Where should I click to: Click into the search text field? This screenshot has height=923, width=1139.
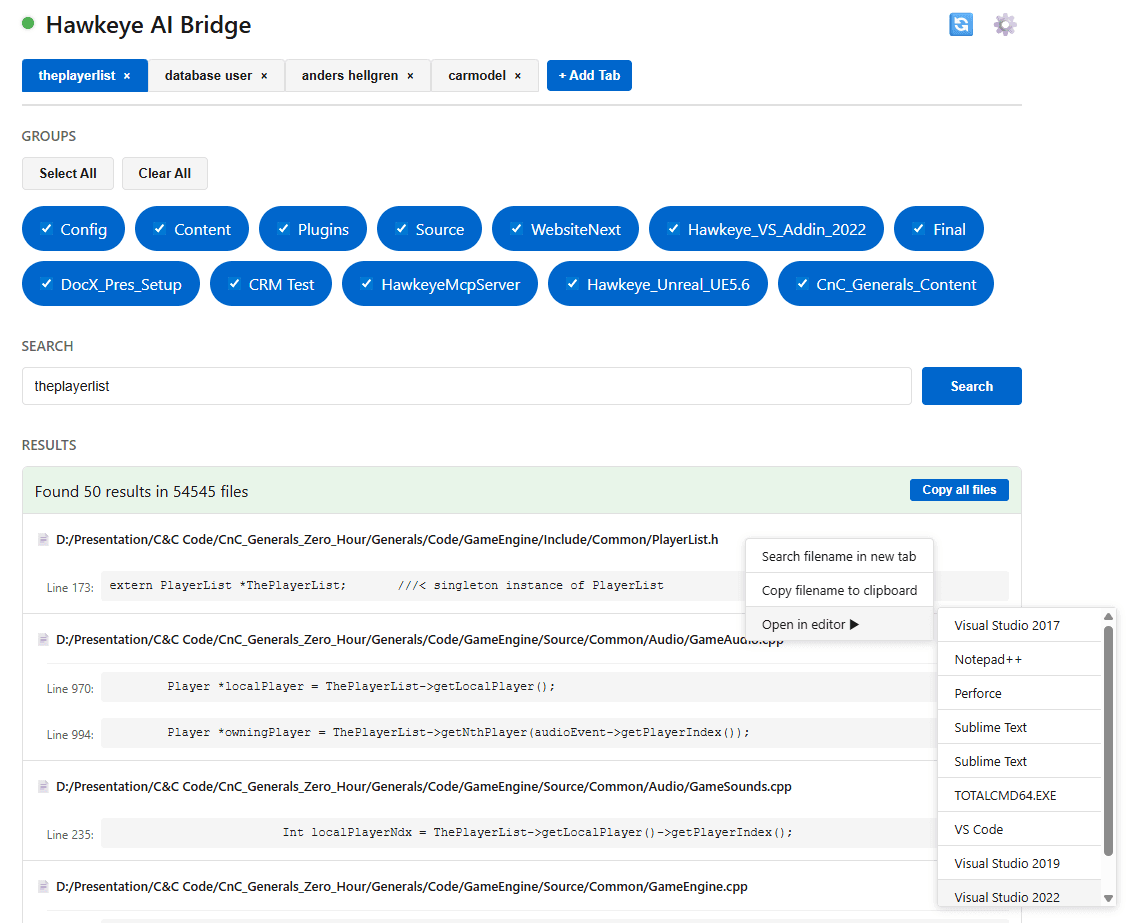pyautogui.click(x=466, y=386)
